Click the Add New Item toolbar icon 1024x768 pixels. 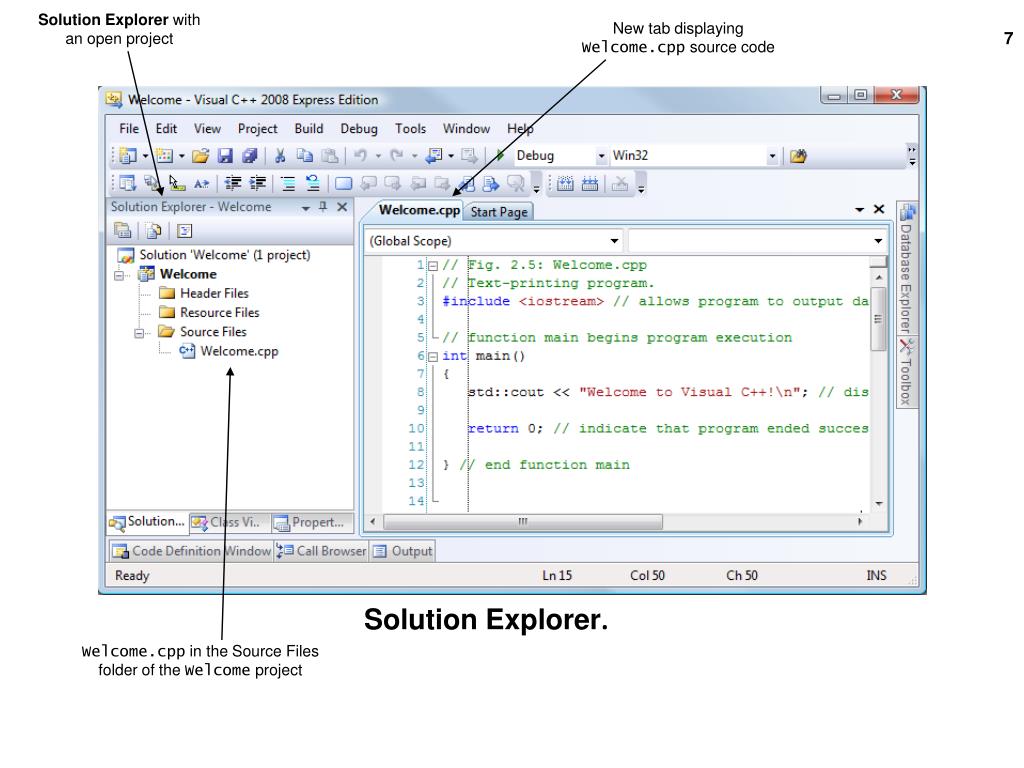164,156
